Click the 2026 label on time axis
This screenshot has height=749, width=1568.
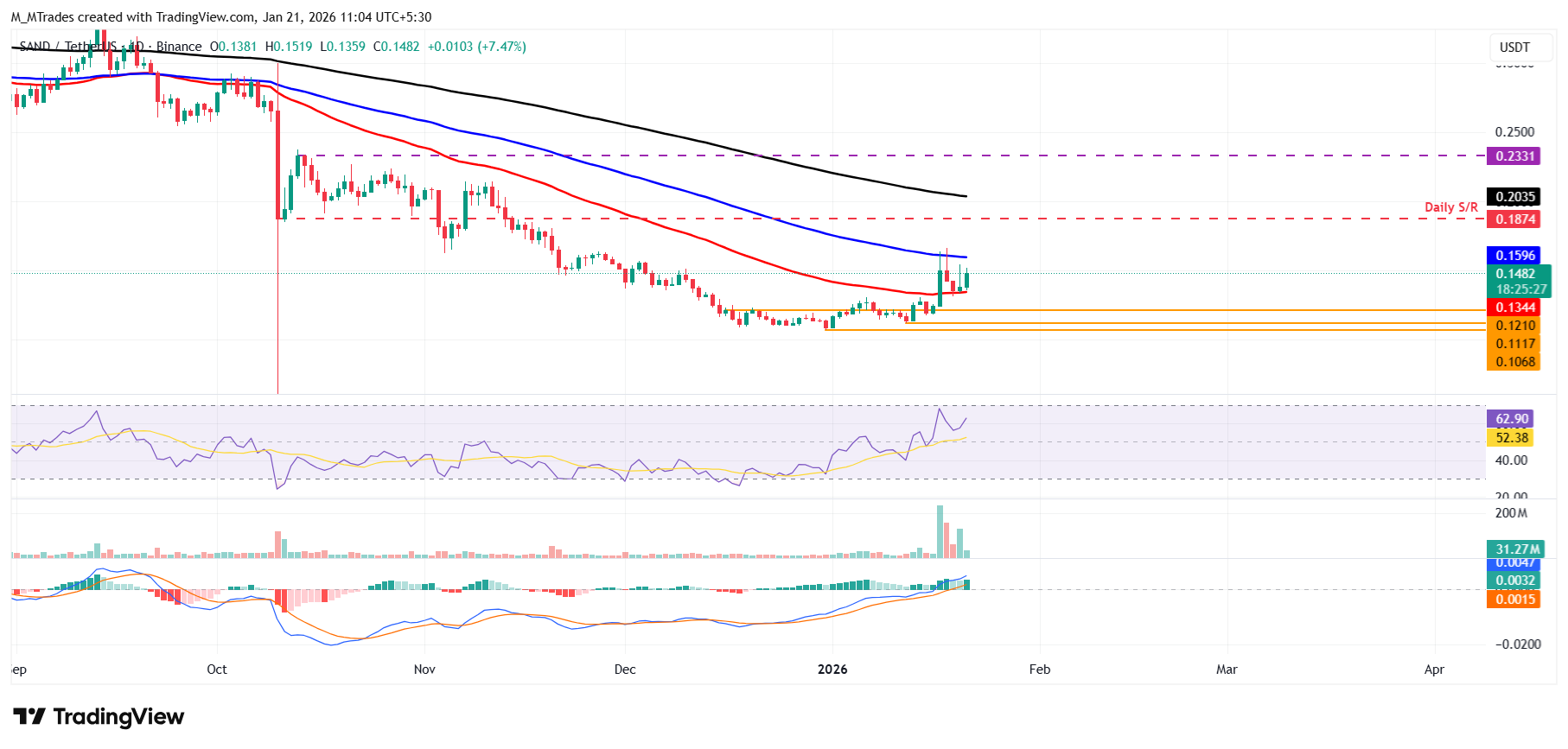coord(832,670)
